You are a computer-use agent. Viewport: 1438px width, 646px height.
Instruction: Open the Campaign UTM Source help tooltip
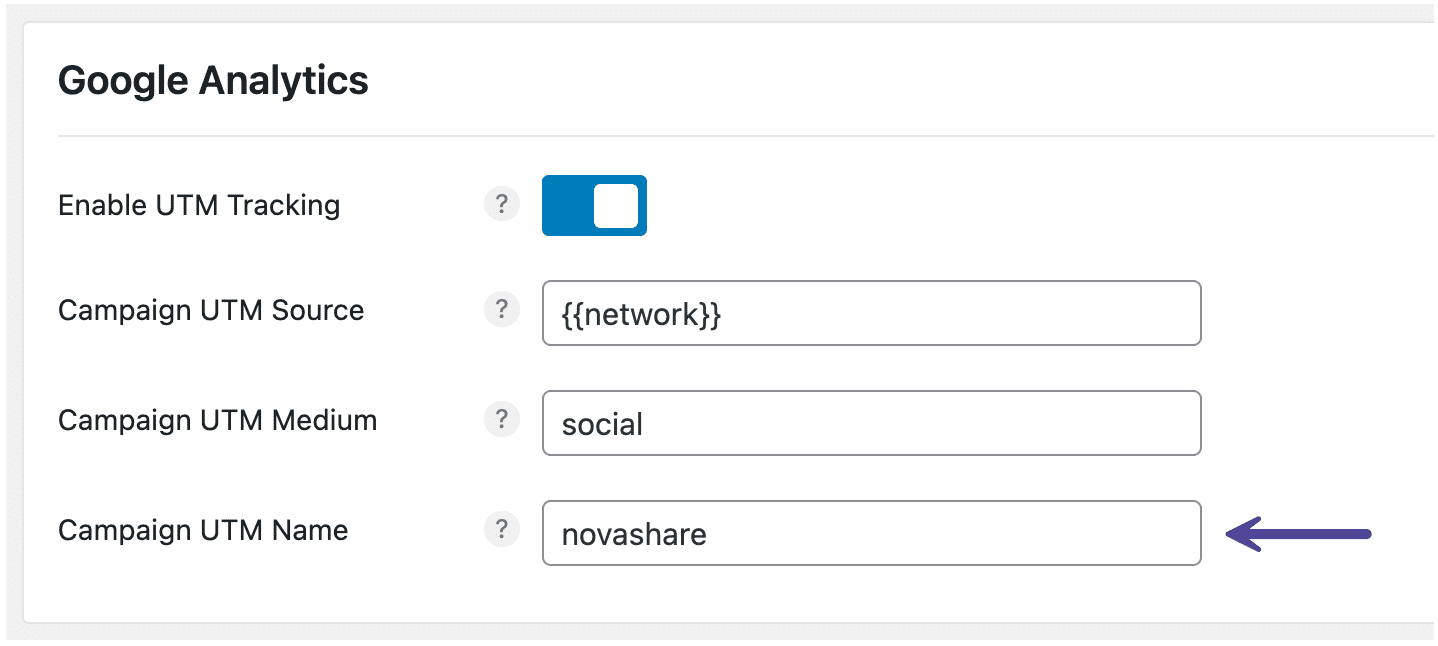[501, 310]
